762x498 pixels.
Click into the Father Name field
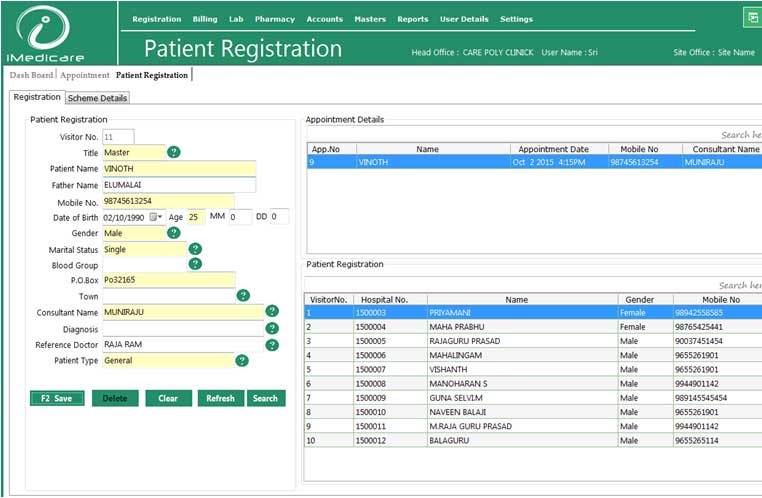coord(179,185)
